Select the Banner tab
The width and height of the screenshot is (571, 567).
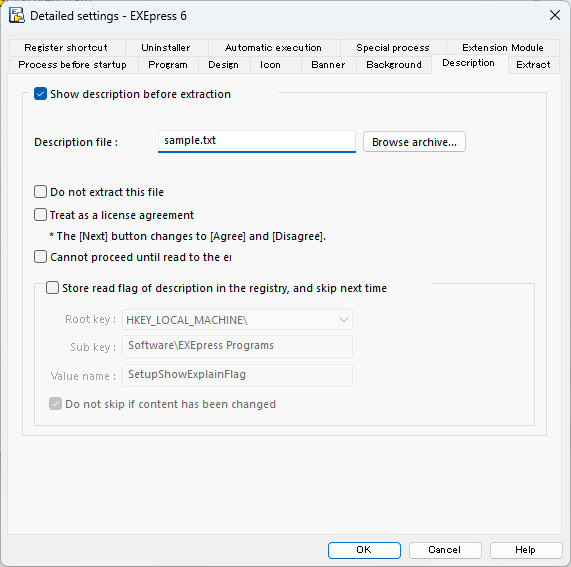328,65
